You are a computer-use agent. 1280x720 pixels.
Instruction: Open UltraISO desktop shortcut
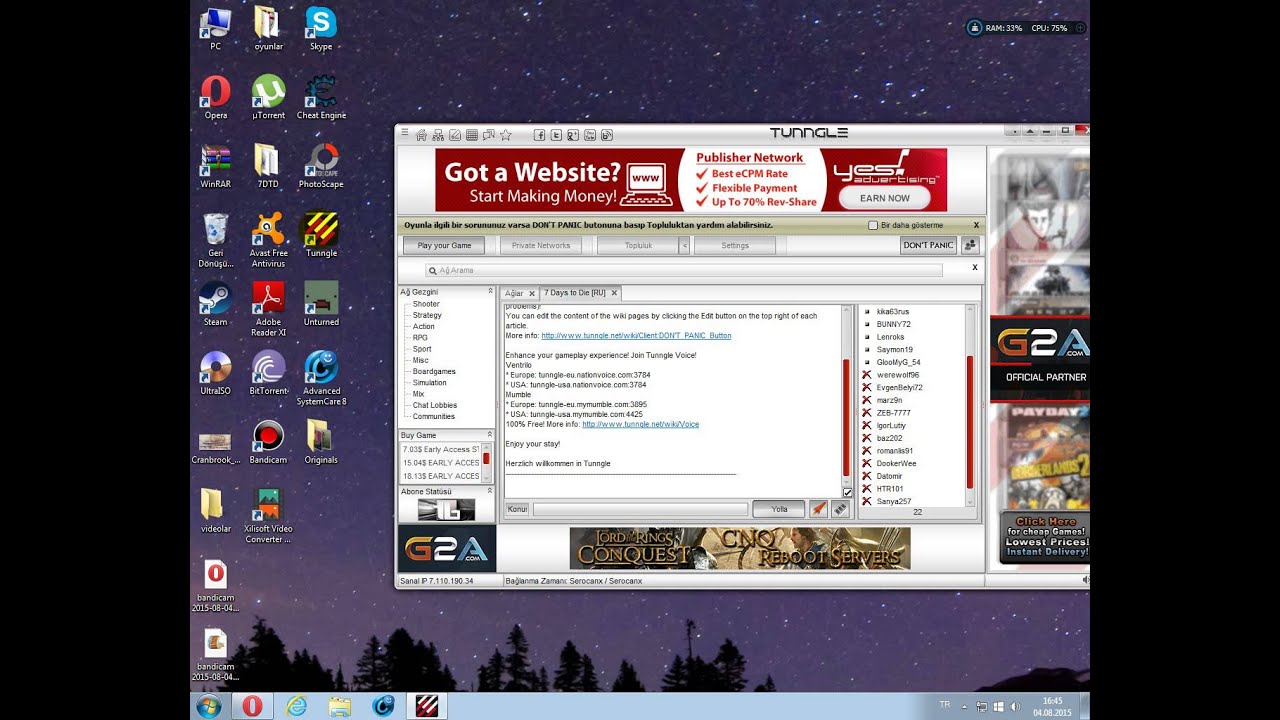coord(215,373)
